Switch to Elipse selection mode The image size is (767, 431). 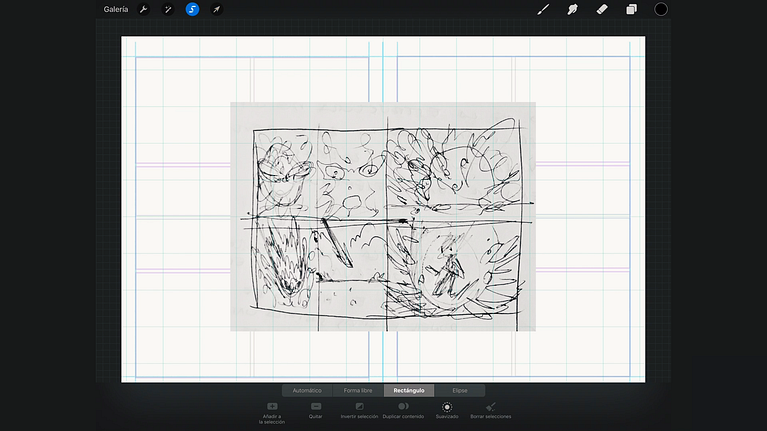[459, 390]
